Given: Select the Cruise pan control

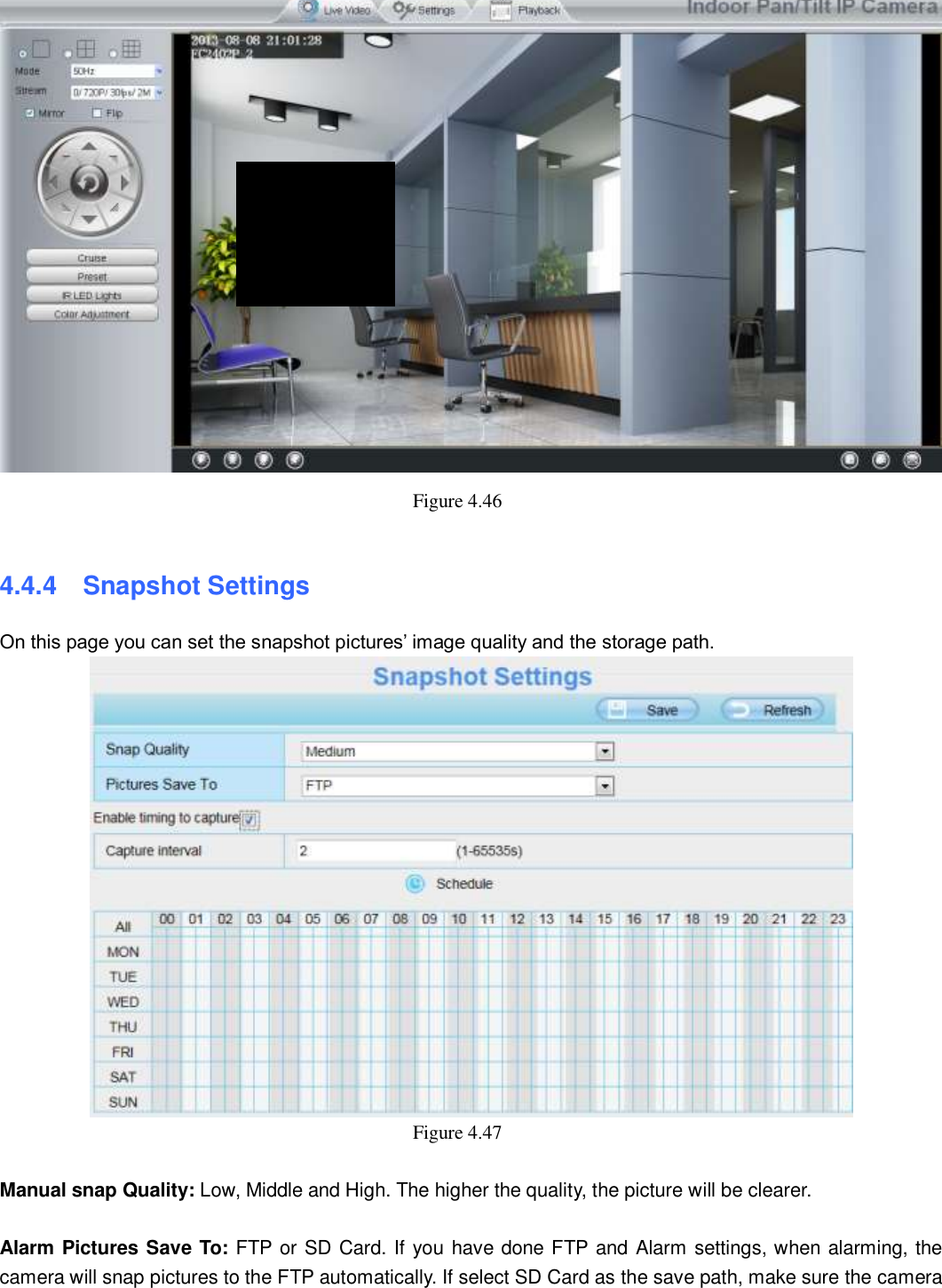Looking at the screenshot, I should coord(92,257).
